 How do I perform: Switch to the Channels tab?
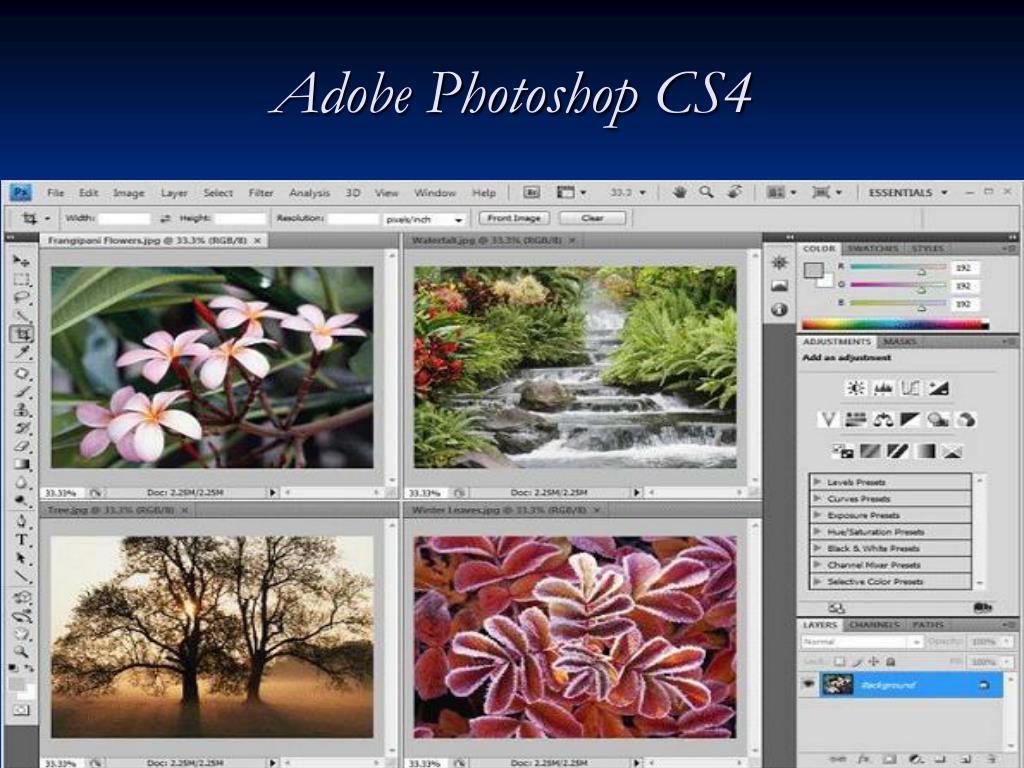874,625
